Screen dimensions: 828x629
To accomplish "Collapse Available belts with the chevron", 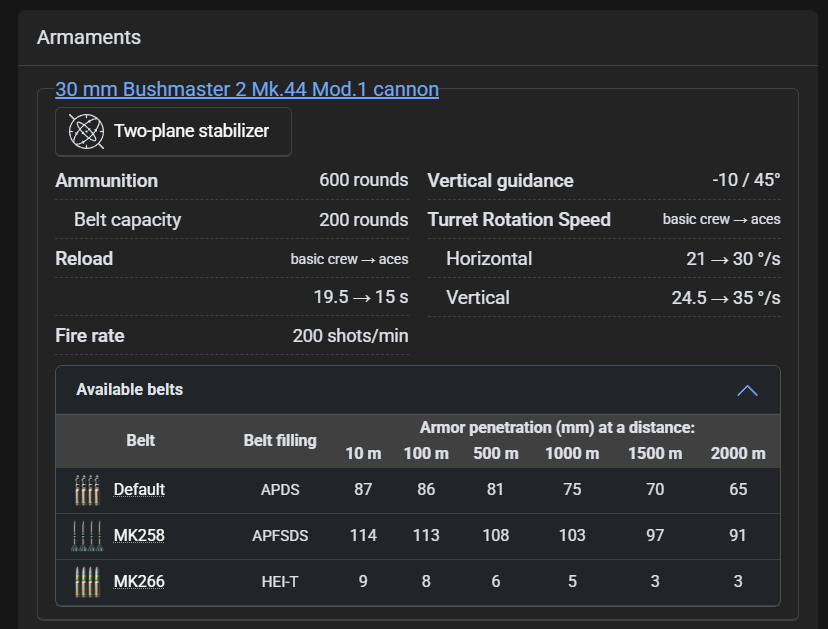I will (x=747, y=390).
